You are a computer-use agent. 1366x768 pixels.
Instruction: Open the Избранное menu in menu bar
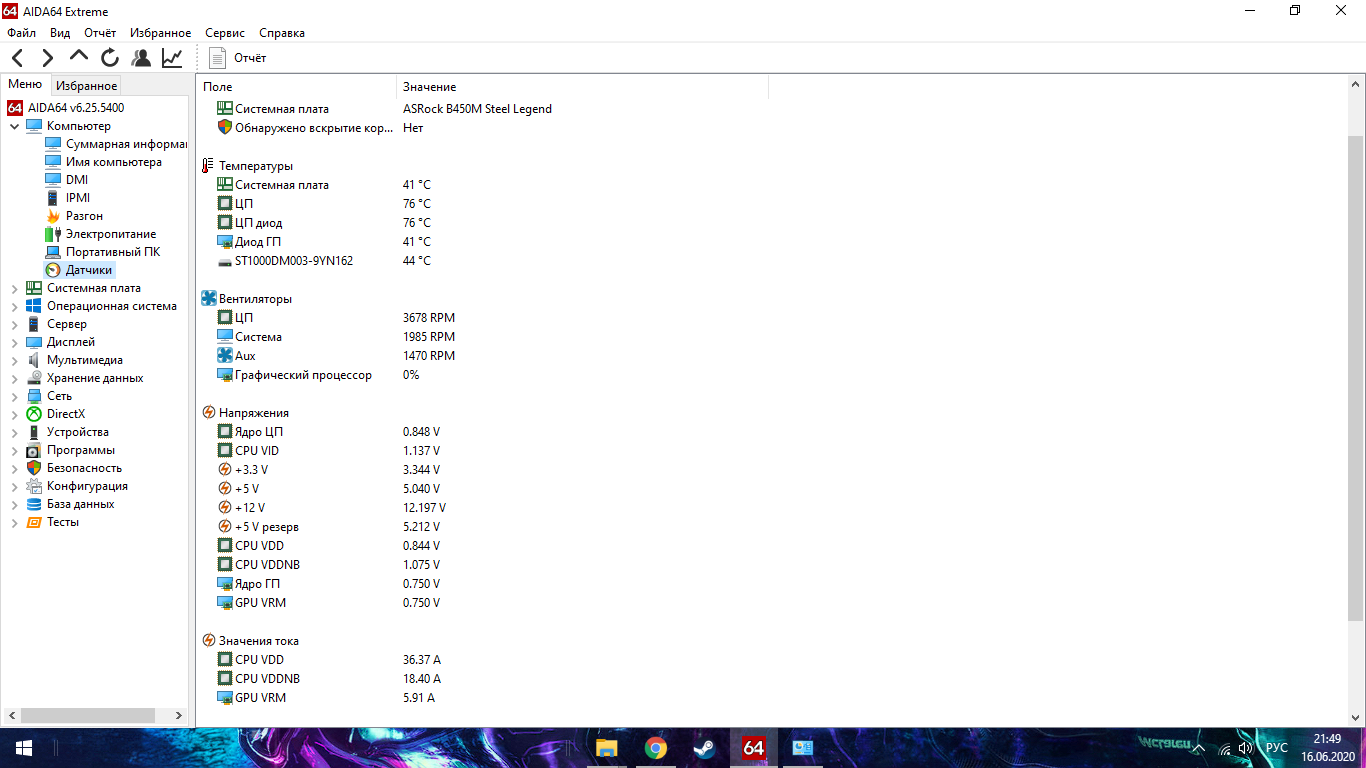click(160, 33)
